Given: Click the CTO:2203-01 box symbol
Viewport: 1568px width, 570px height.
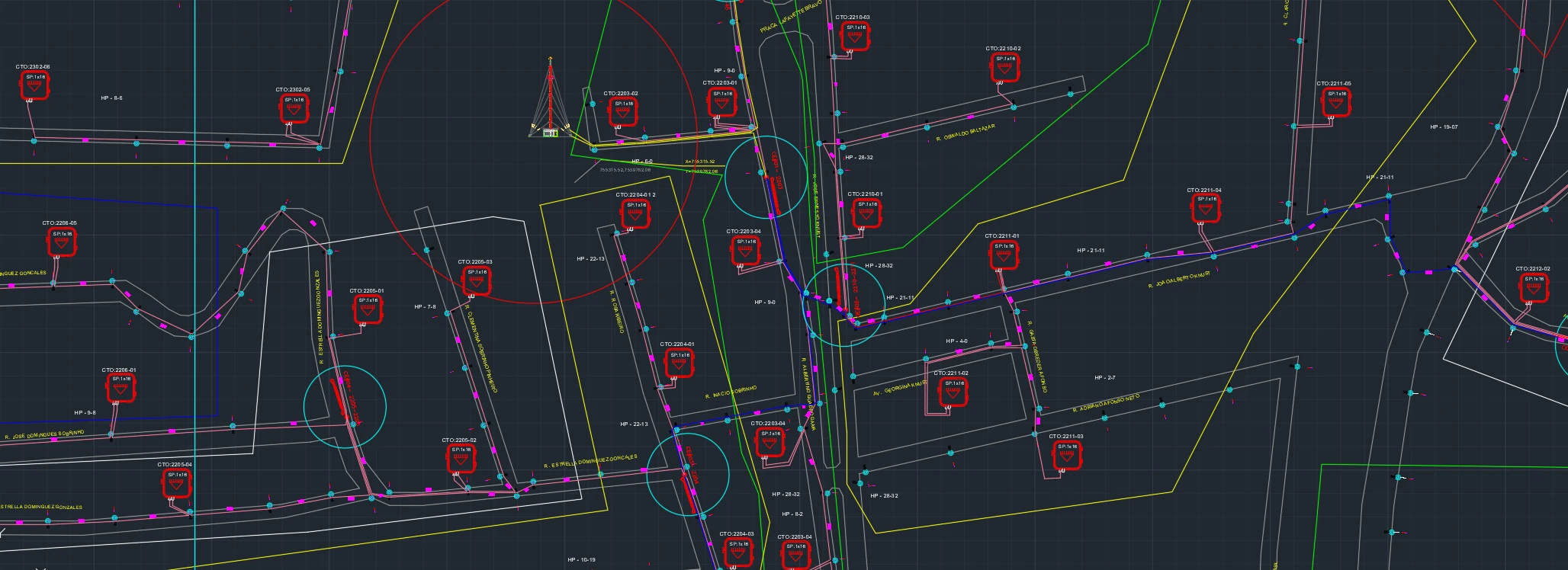Looking at the screenshot, I should [722, 103].
